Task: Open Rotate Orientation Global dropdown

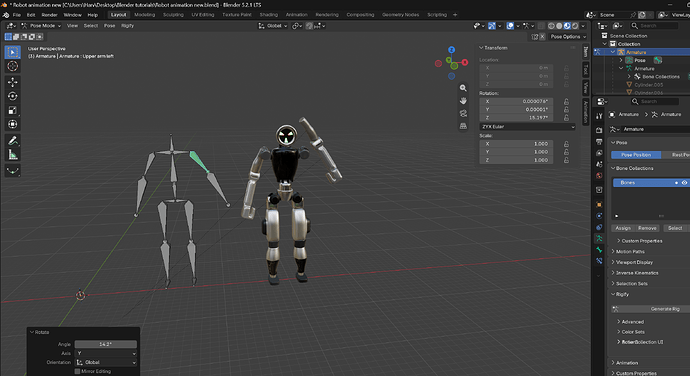Action: 106,362
